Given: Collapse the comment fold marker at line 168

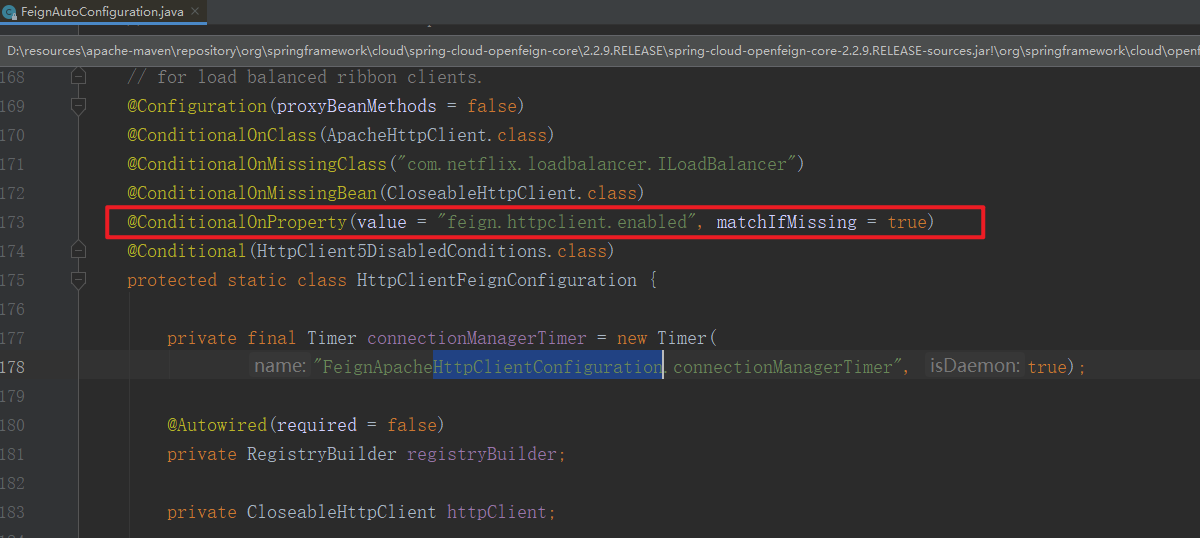Looking at the screenshot, I should 79,77.
